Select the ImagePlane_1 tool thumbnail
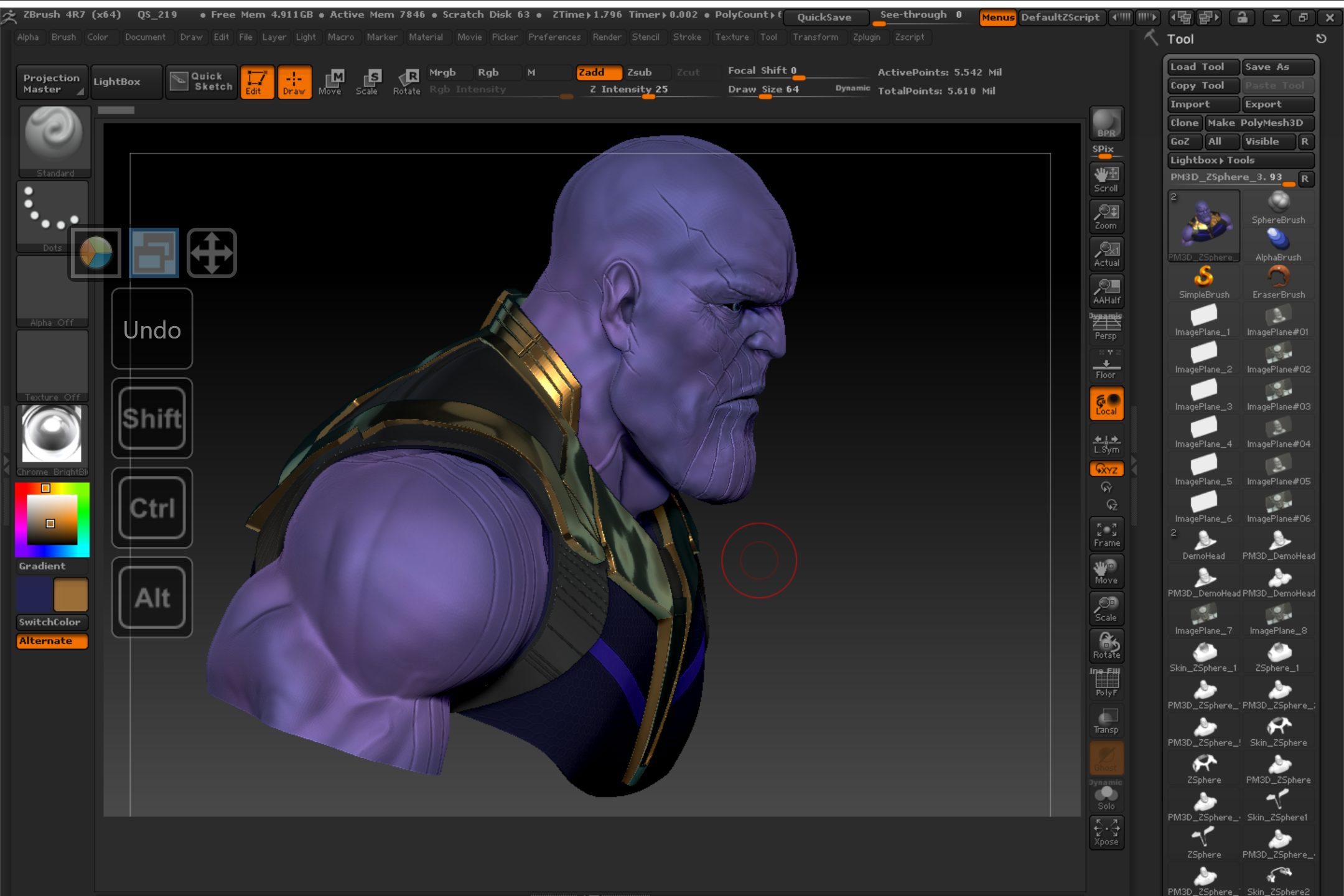 click(1204, 320)
